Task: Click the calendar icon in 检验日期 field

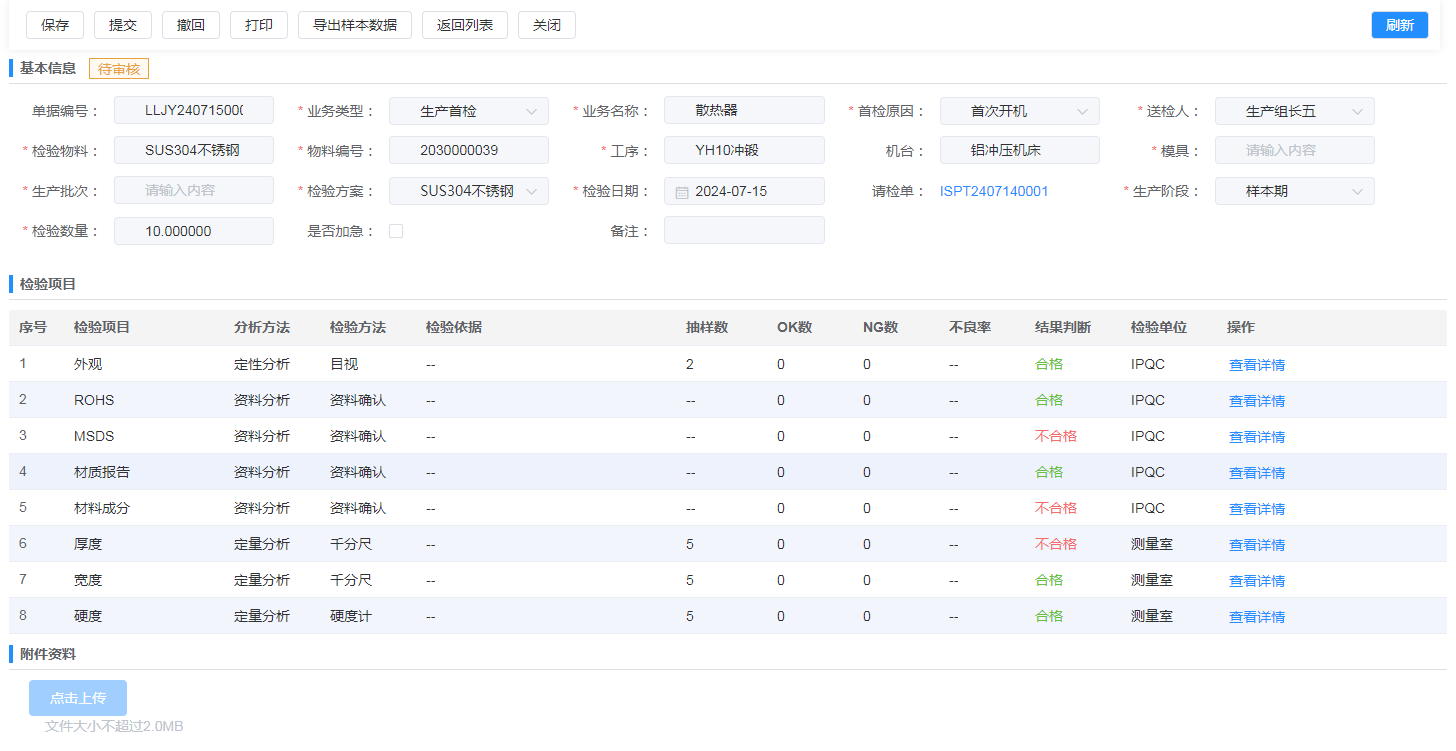Action: pos(682,191)
